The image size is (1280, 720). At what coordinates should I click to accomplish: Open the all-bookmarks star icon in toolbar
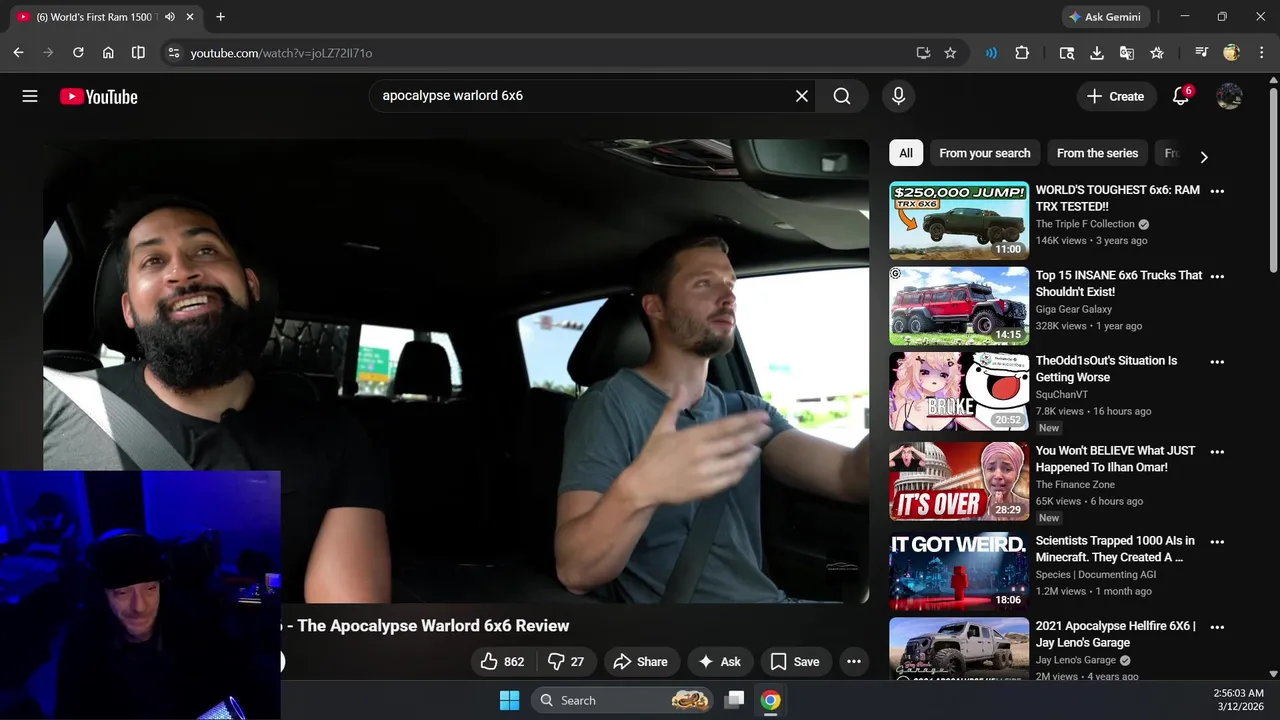1157,53
